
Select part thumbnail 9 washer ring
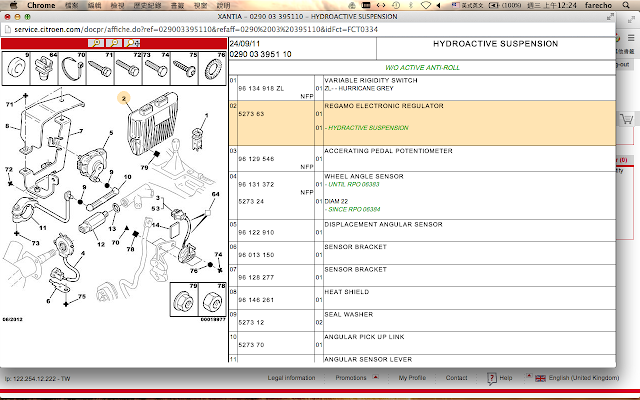[16, 68]
